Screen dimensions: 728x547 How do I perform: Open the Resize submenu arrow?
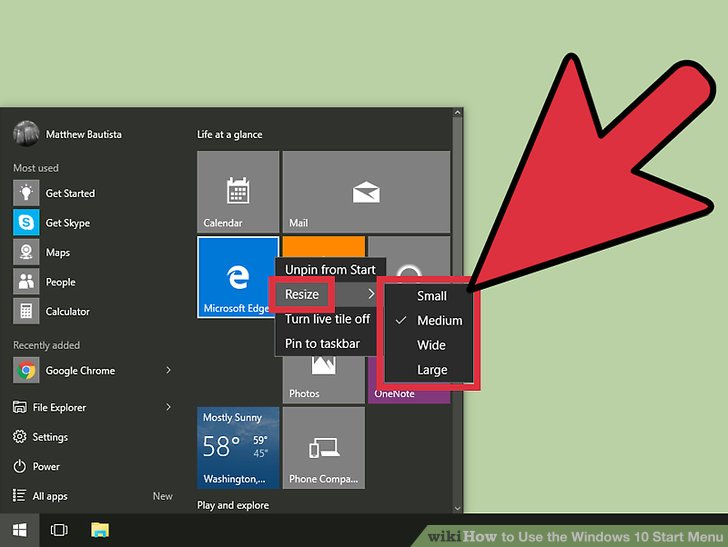point(371,294)
